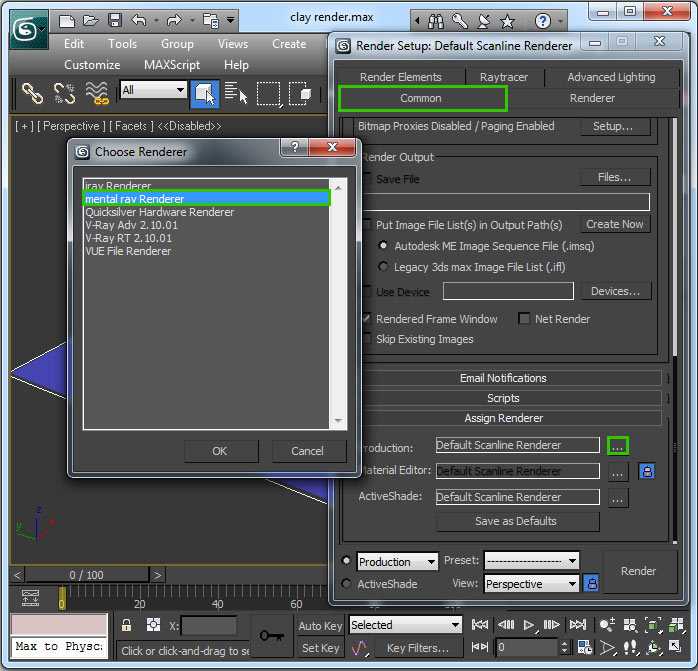The image size is (698, 671).
Task: Enable the Net Render checkbox
Action: [x=524, y=319]
